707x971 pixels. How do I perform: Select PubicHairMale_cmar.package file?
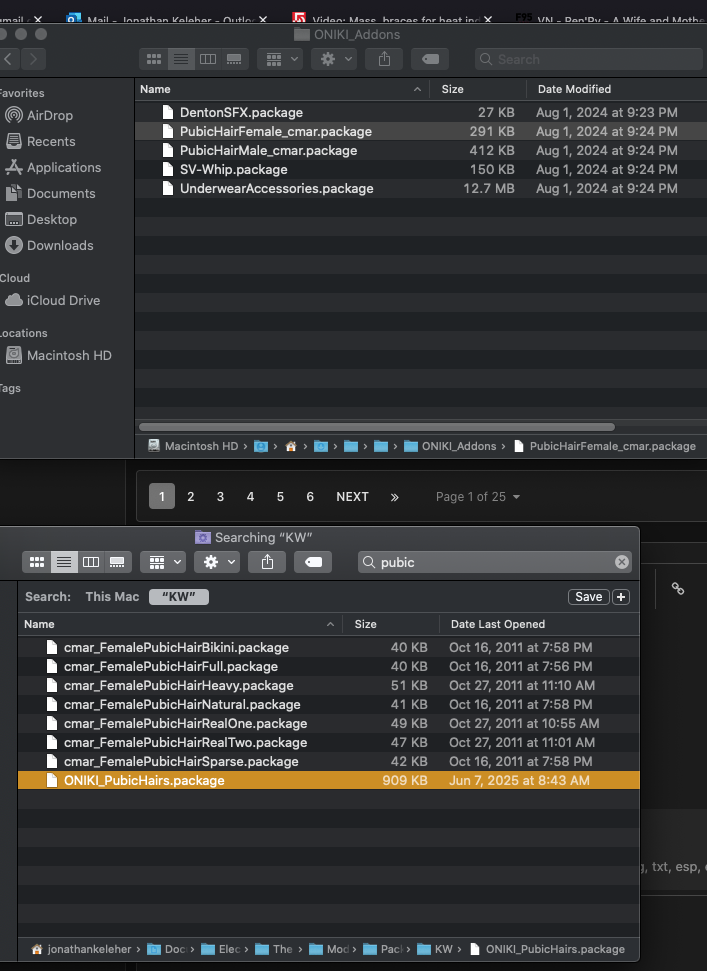[x=421, y=150]
